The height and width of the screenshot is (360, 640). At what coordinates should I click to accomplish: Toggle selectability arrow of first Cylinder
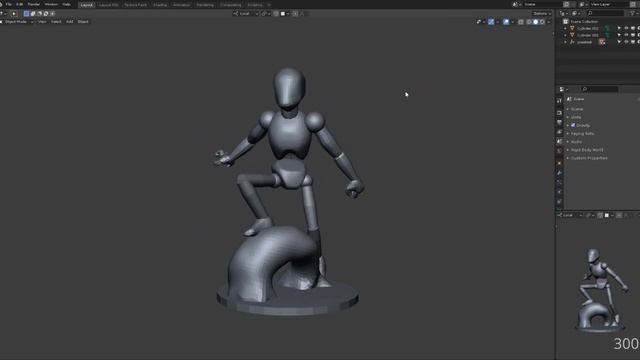coord(619,29)
